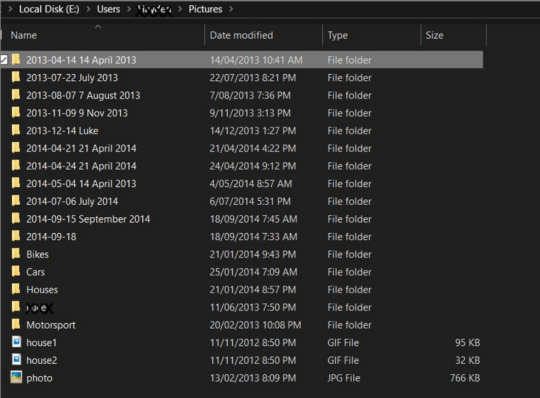Click date 20/02/2013 10:08 PM cell
Viewport: 540px width, 398px height.
[255, 325]
